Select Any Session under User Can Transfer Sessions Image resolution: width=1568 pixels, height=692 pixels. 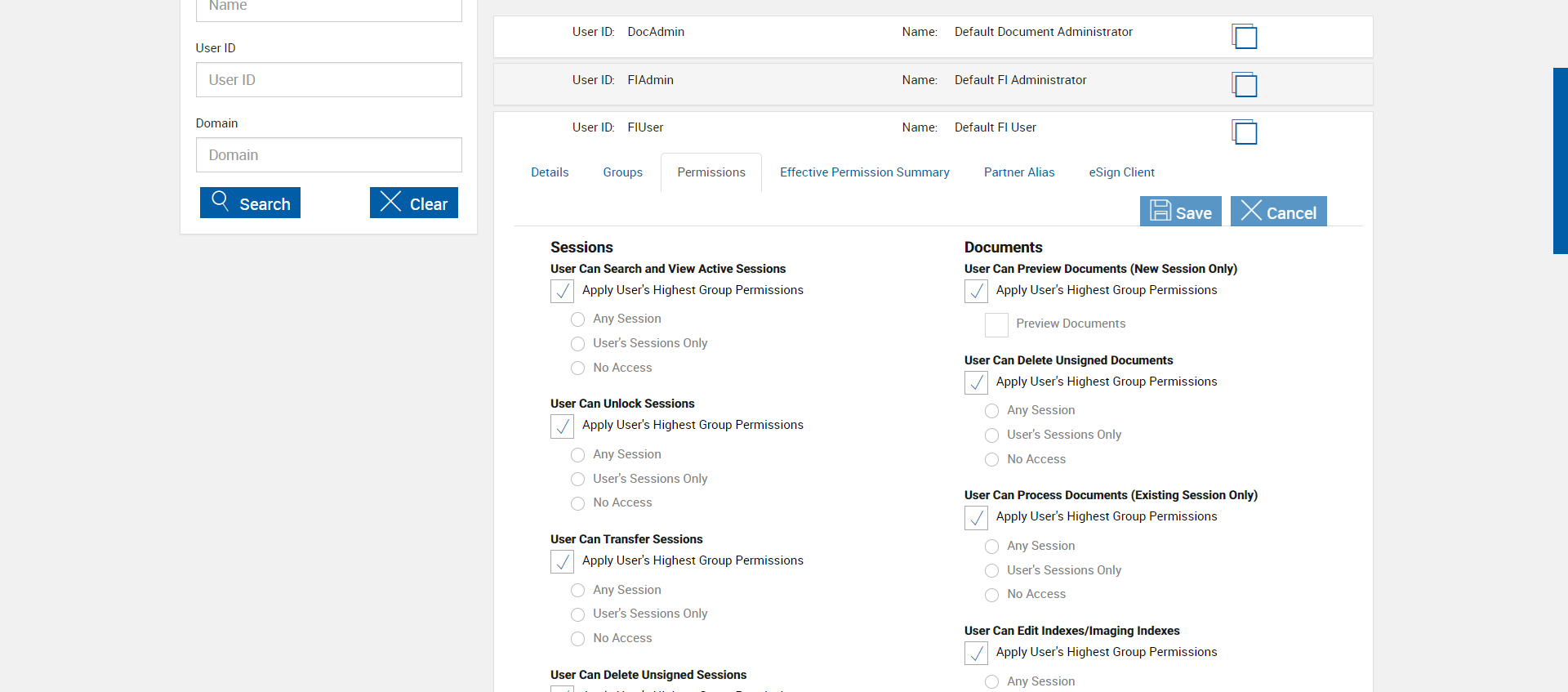pyautogui.click(x=578, y=590)
